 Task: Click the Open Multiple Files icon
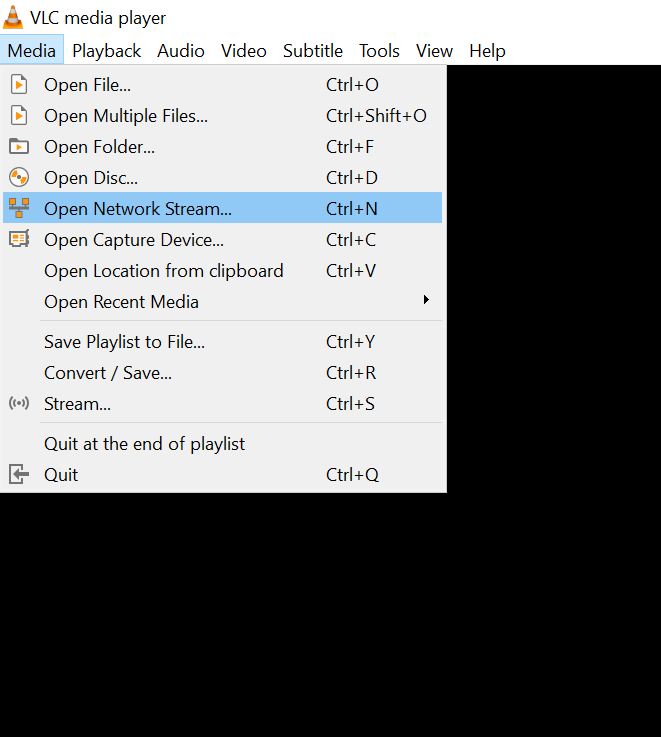click(x=18, y=116)
